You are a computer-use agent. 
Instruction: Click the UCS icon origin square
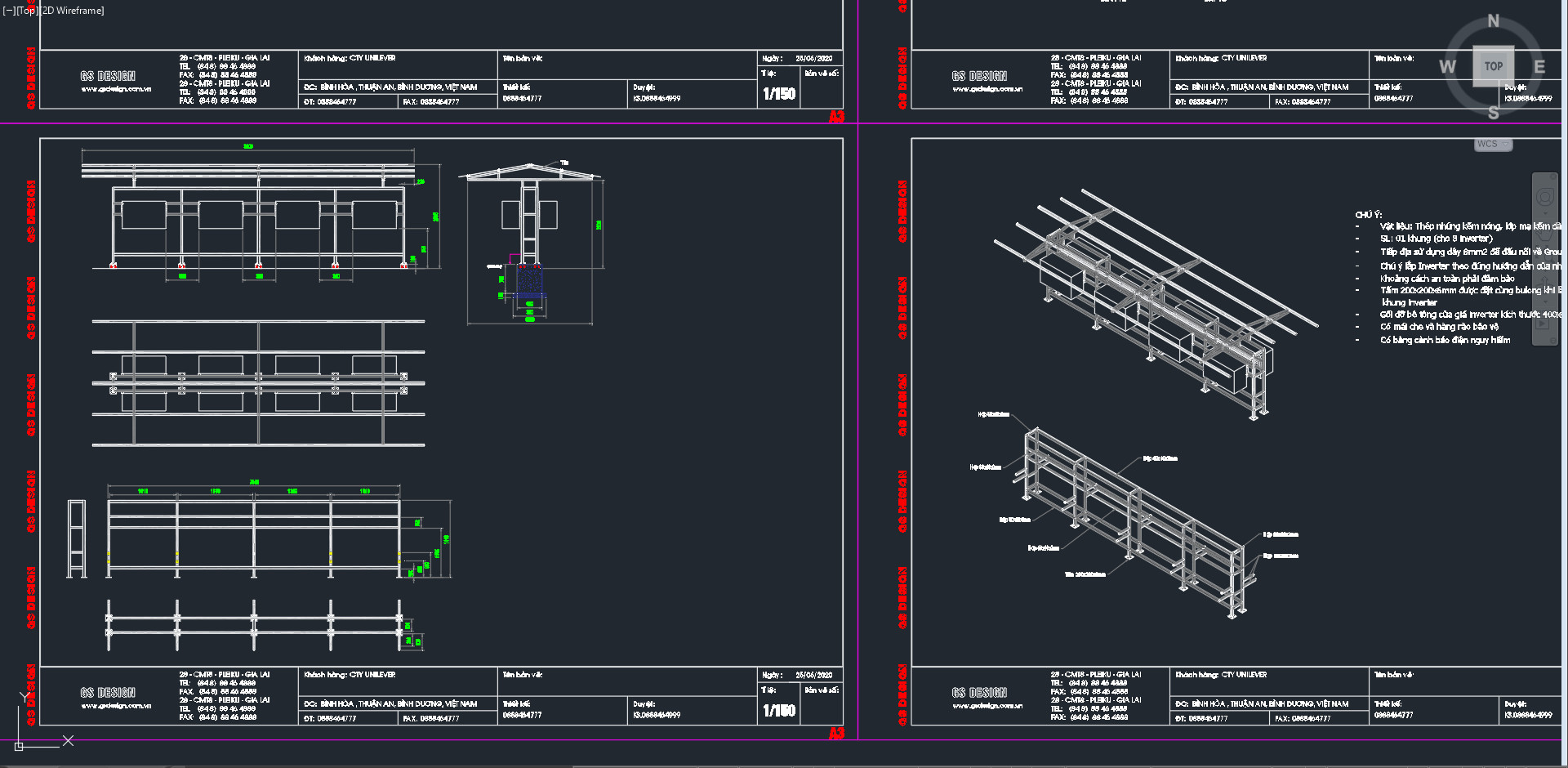pyautogui.click(x=19, y=746)
